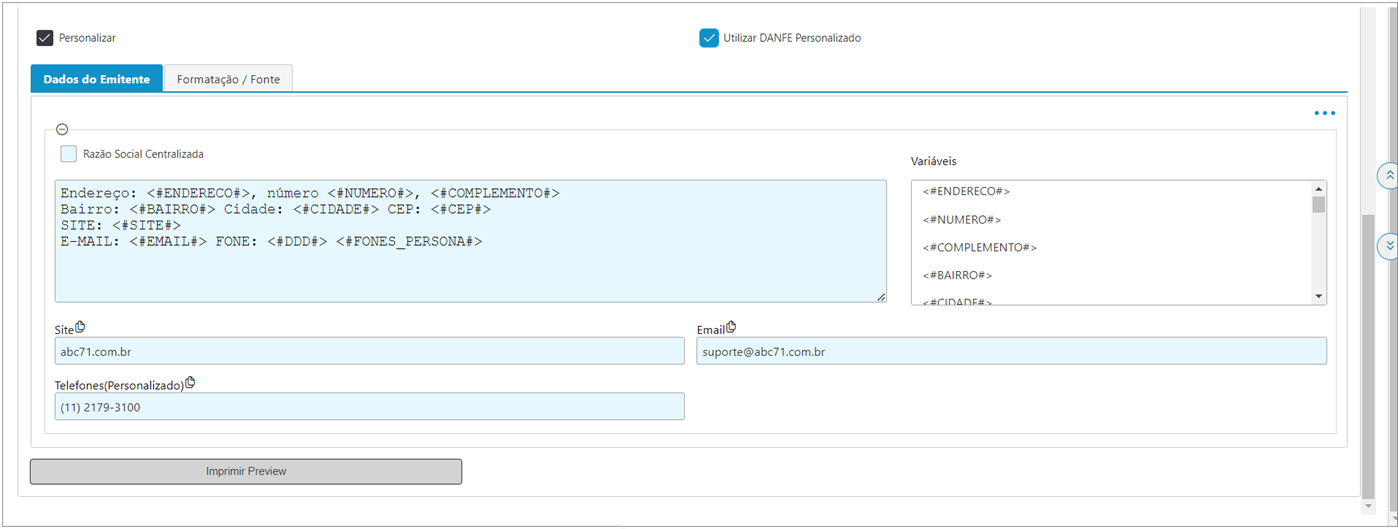Switch to Formatação / Fonte tab
This screenshot has height=529, width=1398.
click(x=229, y=79)
